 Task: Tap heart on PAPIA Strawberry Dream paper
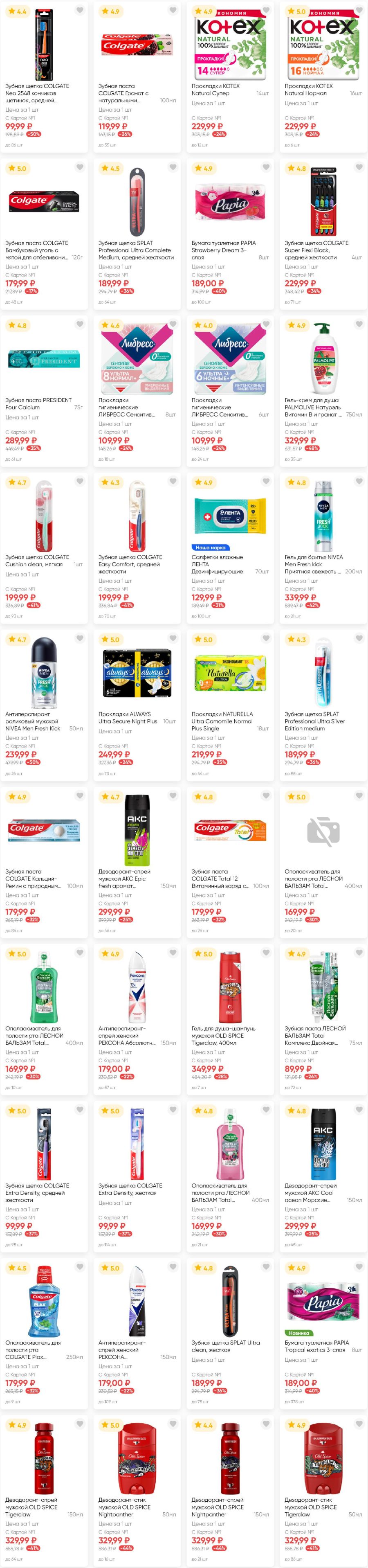click(x=266, y=167)
